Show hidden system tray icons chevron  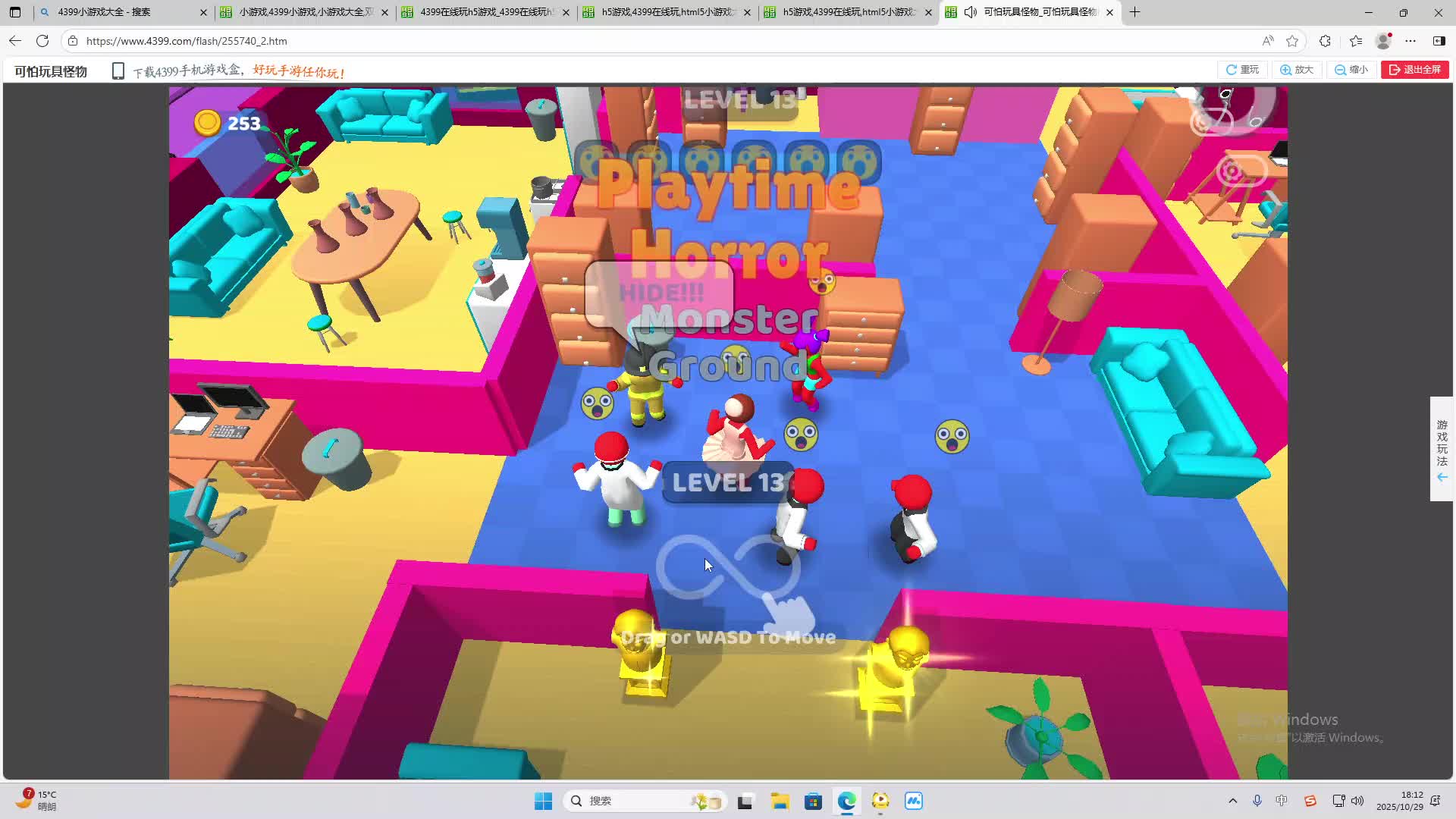coord(1232,801)
